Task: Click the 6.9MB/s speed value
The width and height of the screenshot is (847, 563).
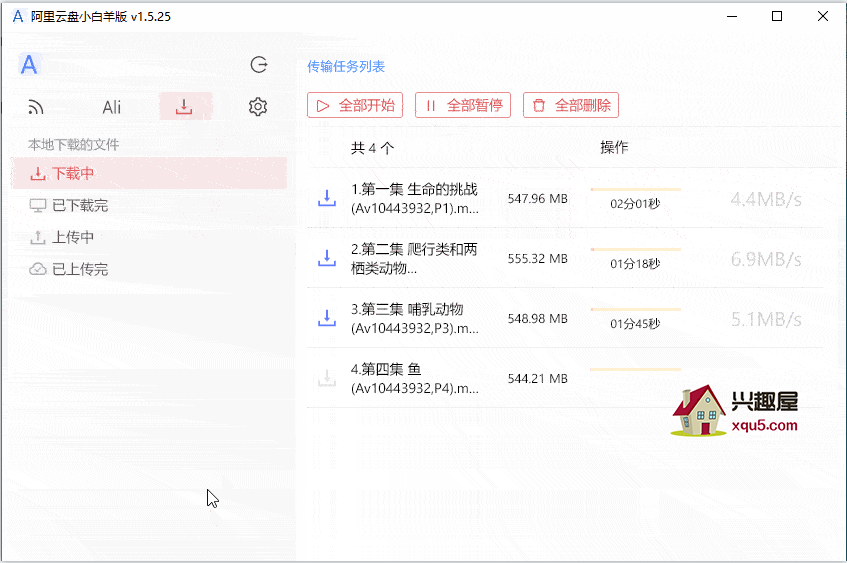Action: pos(766,260)
